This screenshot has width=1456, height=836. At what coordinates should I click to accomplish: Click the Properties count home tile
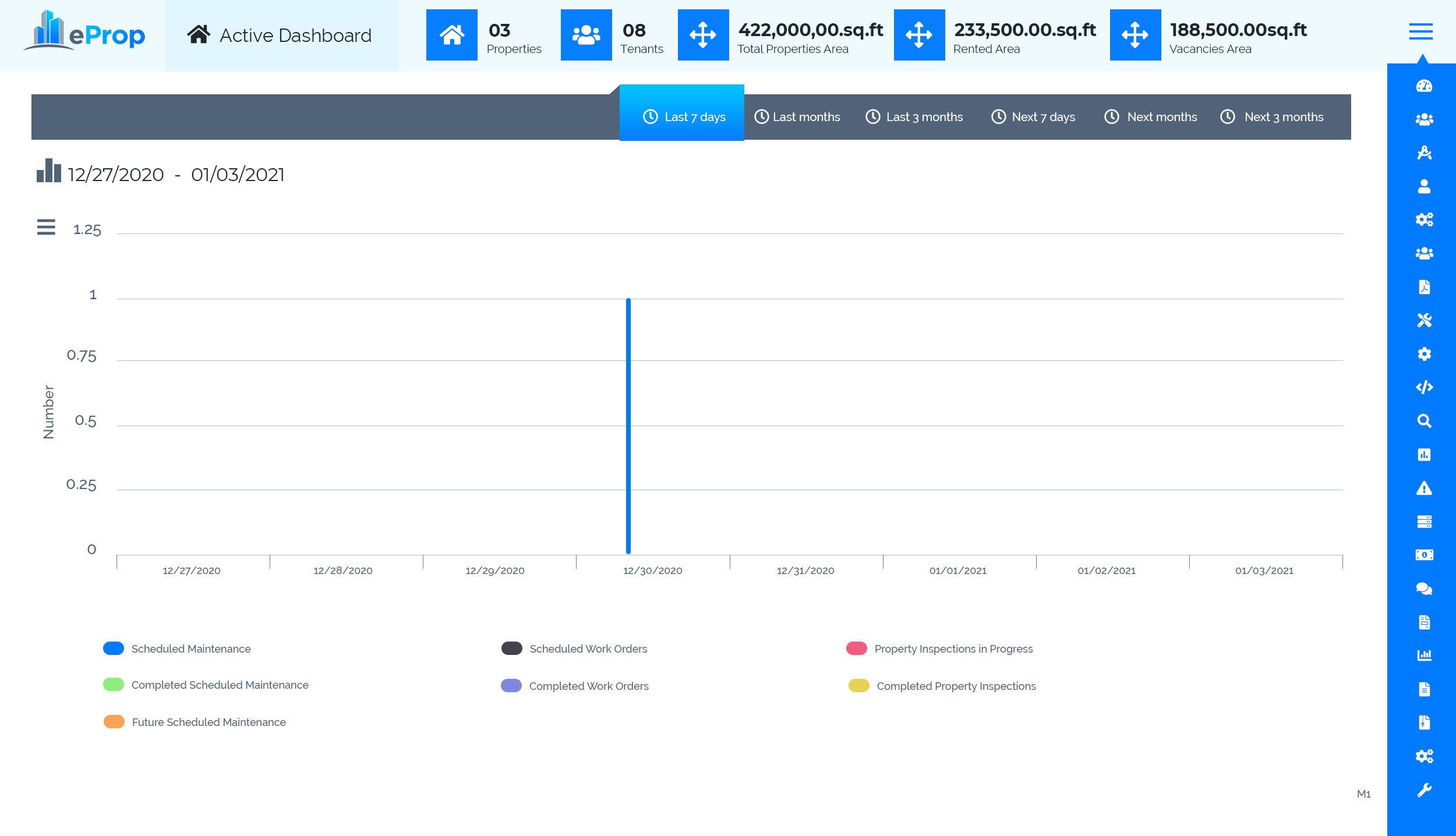pos(451,35)
